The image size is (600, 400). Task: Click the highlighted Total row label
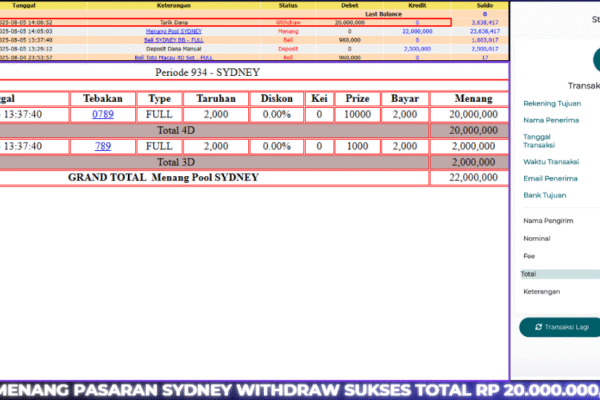click(x=528, y=274)
